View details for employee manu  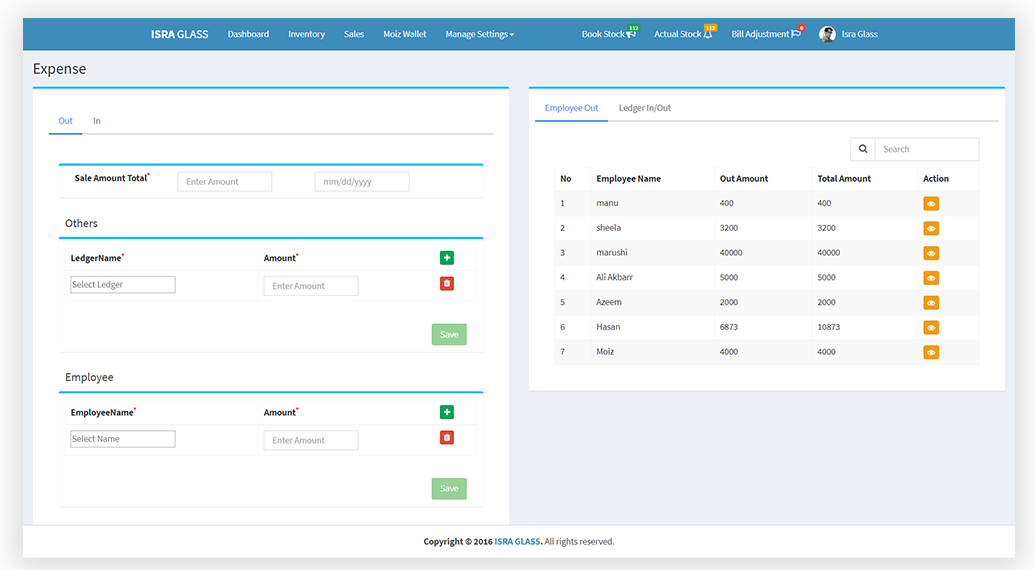pyautogui.click(x=931, y=204)
